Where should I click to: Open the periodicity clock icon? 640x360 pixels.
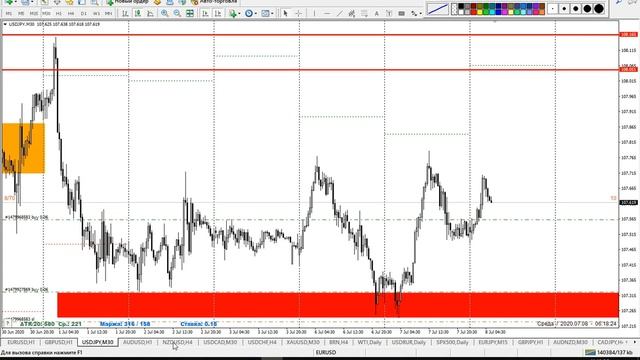point(249,13)
